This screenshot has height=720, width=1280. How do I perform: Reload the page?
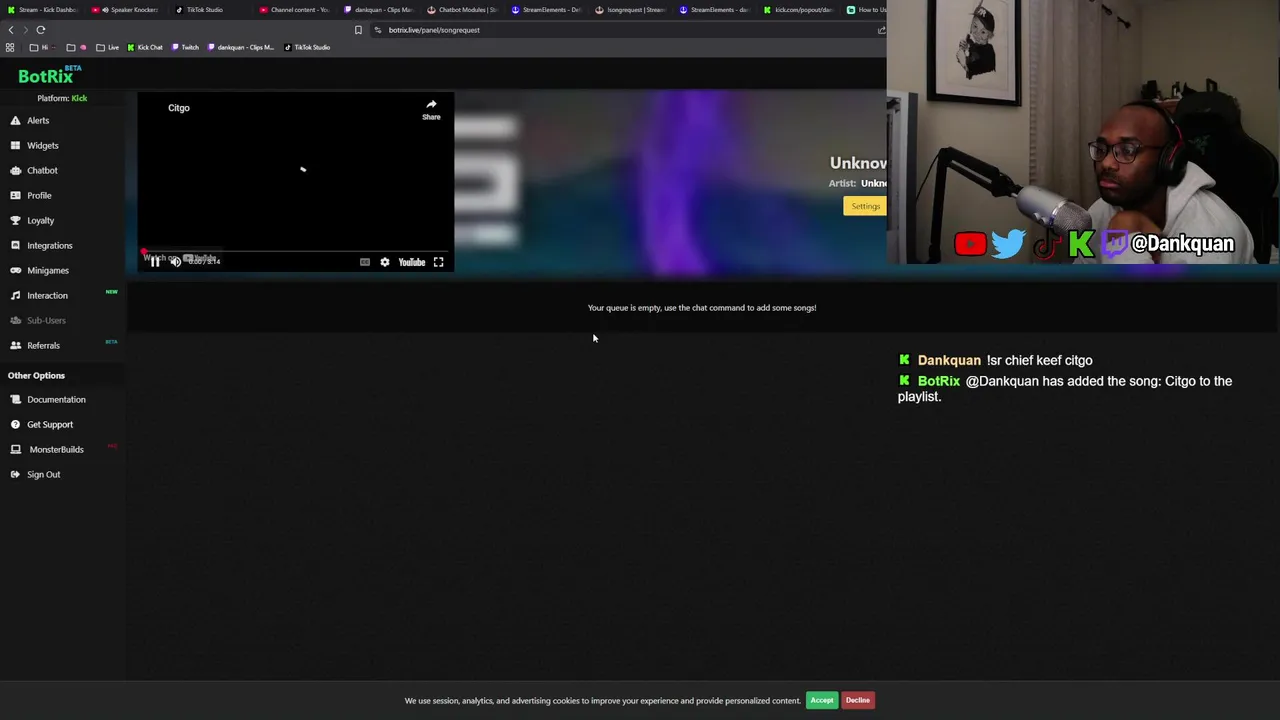(x=41, y=30)
